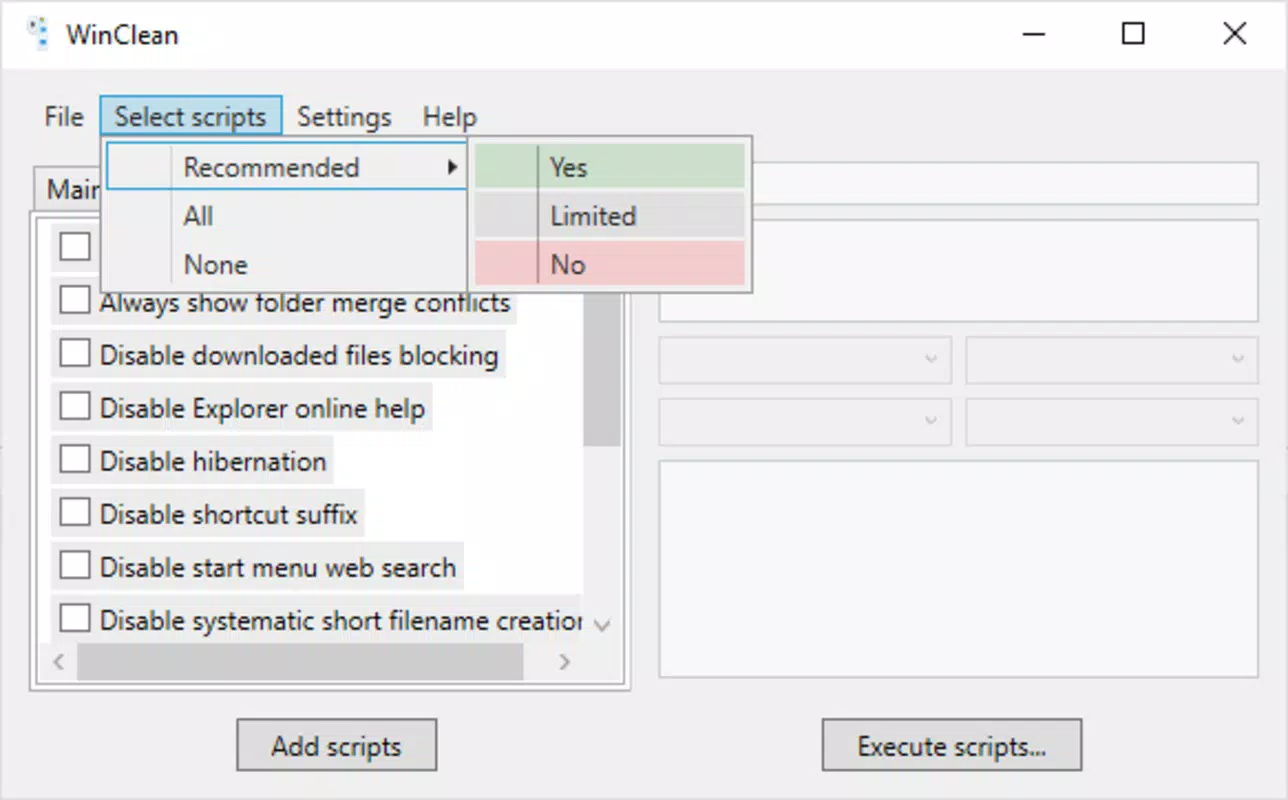
Task: Pick Yes in Recommended submenu
Action: (610, 167)
